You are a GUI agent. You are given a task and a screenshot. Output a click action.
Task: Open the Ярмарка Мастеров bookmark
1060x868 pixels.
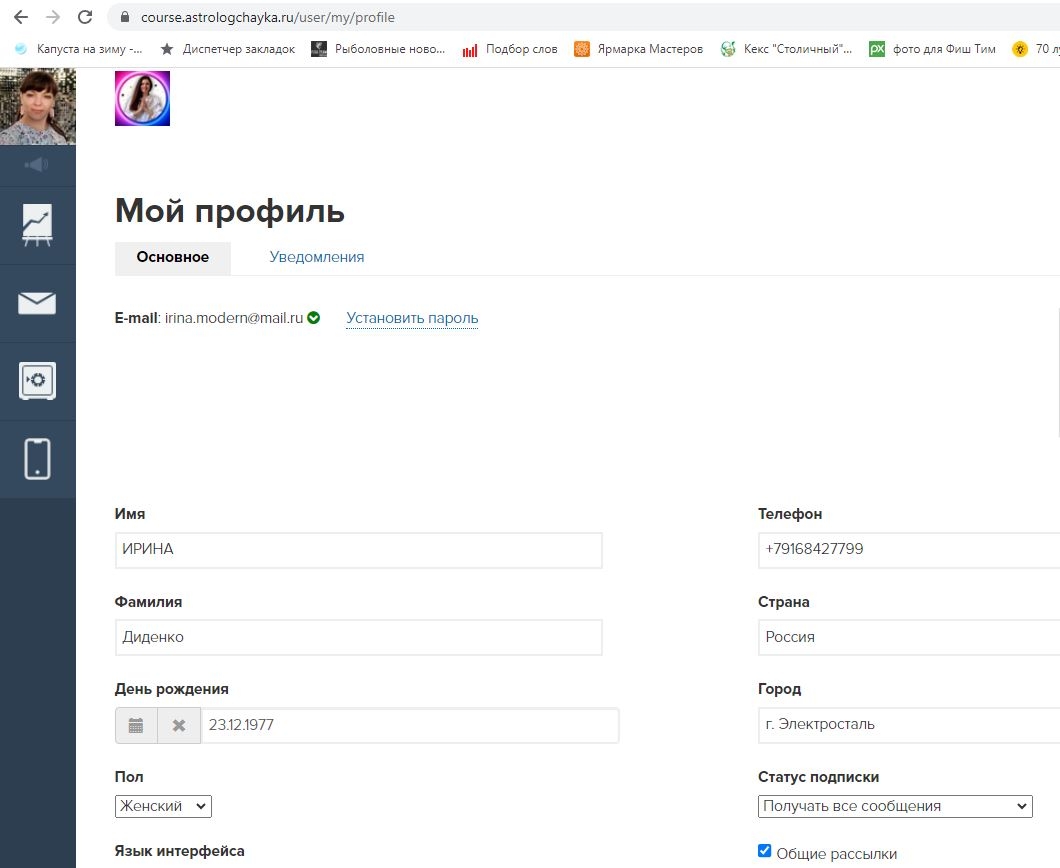point(639,49)
